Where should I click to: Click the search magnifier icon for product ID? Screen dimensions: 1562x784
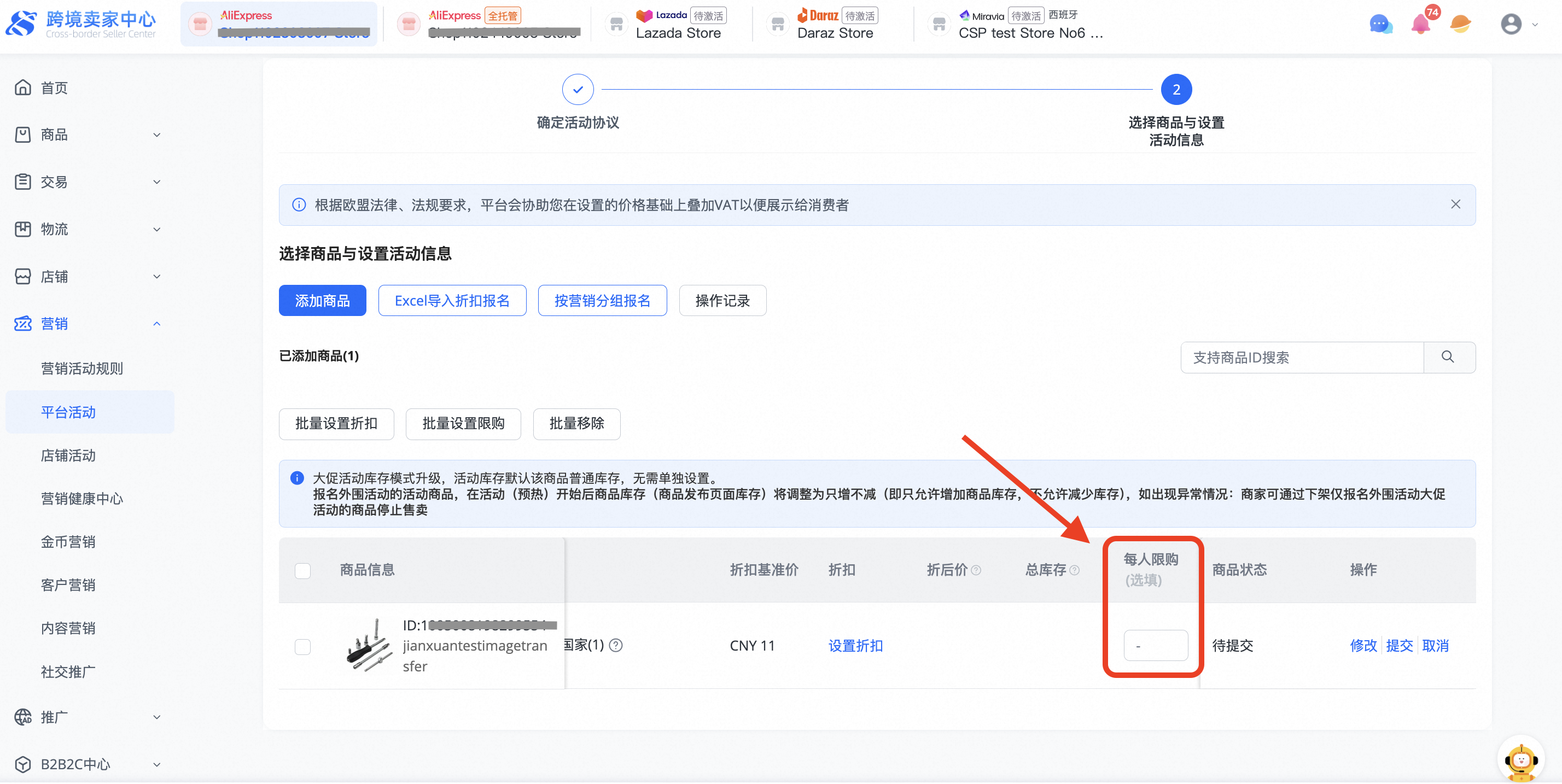coord(1448,357)
